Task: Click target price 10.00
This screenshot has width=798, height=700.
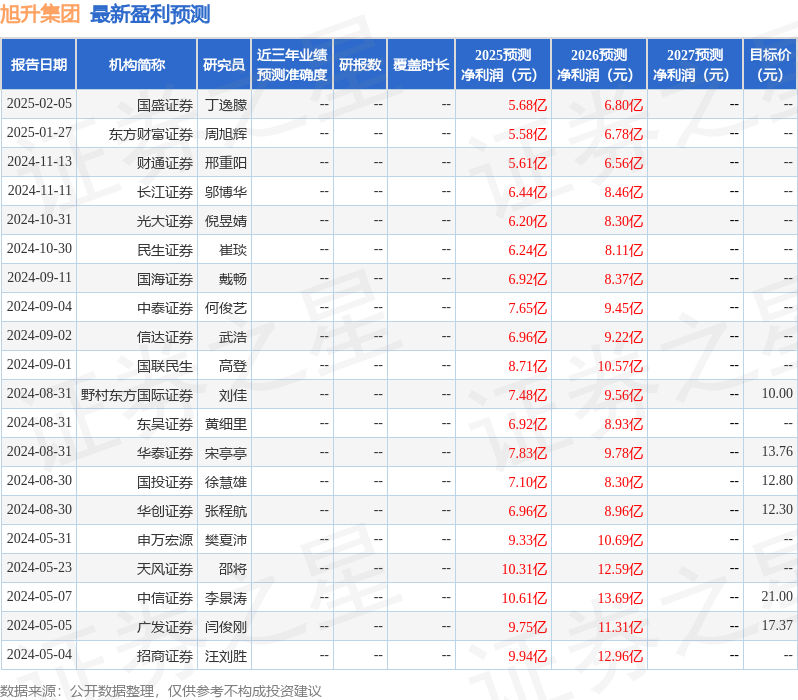Action: (x=777, y=394)
